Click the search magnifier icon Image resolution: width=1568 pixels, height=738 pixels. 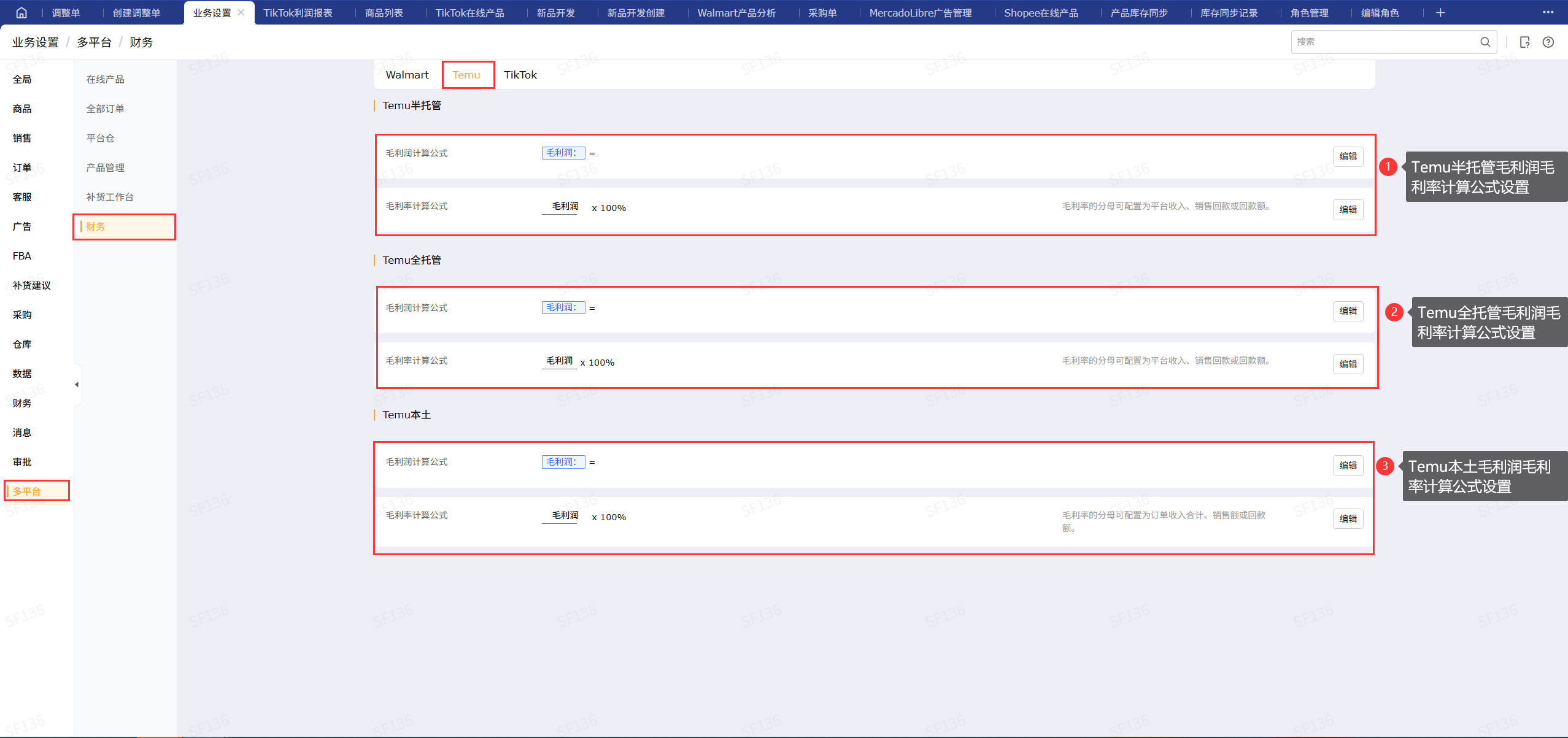pyautogui.click(x=1485, y=42)
